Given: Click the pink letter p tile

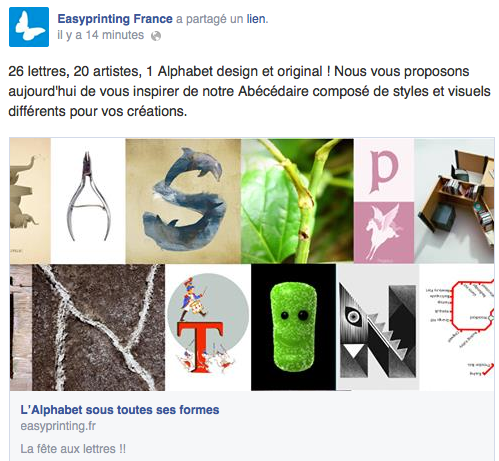Looking at the screenshot, I should click(x=384, y=170).
